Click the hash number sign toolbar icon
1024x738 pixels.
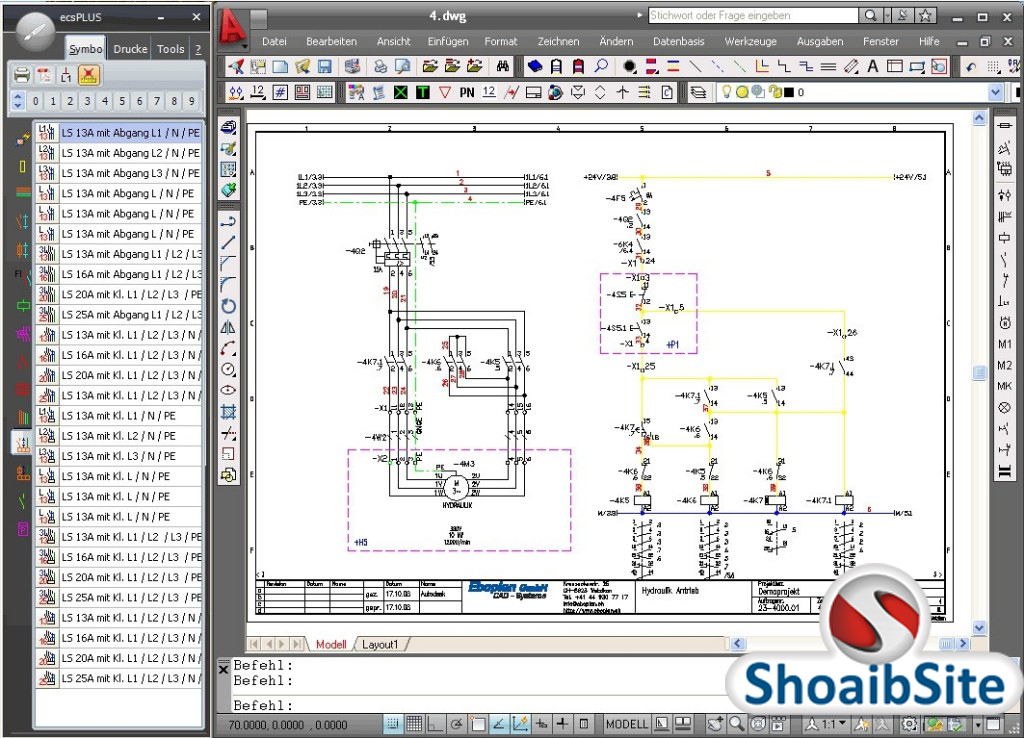tap(280, 93)
